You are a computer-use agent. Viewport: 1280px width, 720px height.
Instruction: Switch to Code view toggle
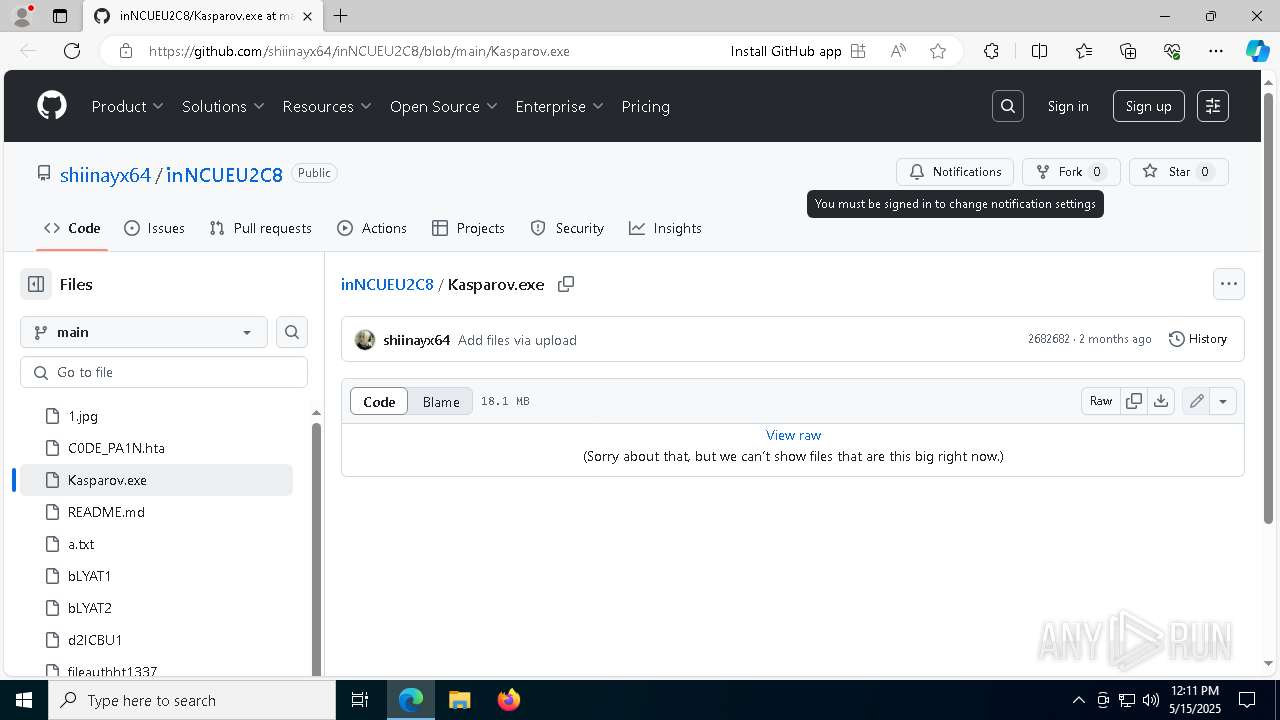(x=379, y=401)
